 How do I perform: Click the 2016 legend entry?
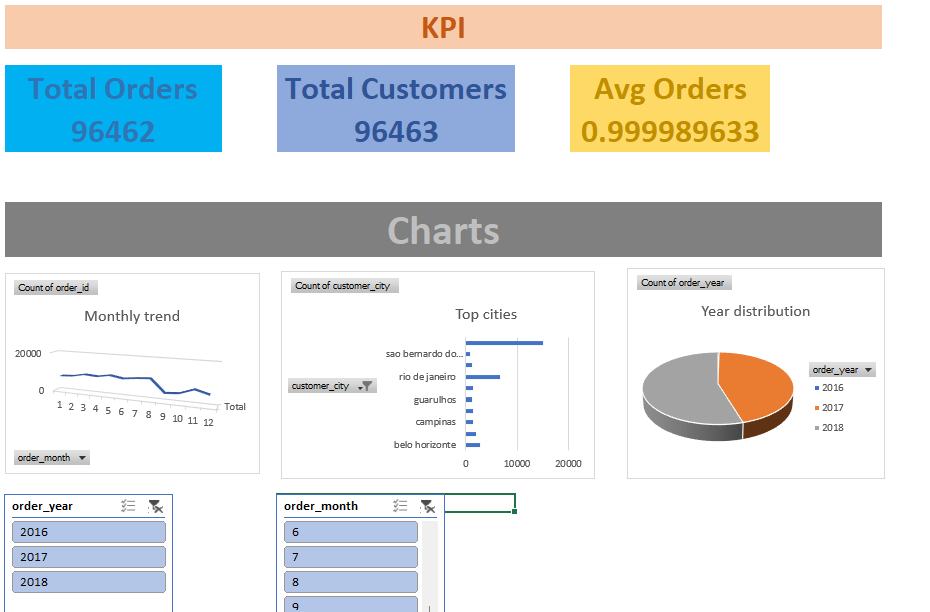click(829, 387)
